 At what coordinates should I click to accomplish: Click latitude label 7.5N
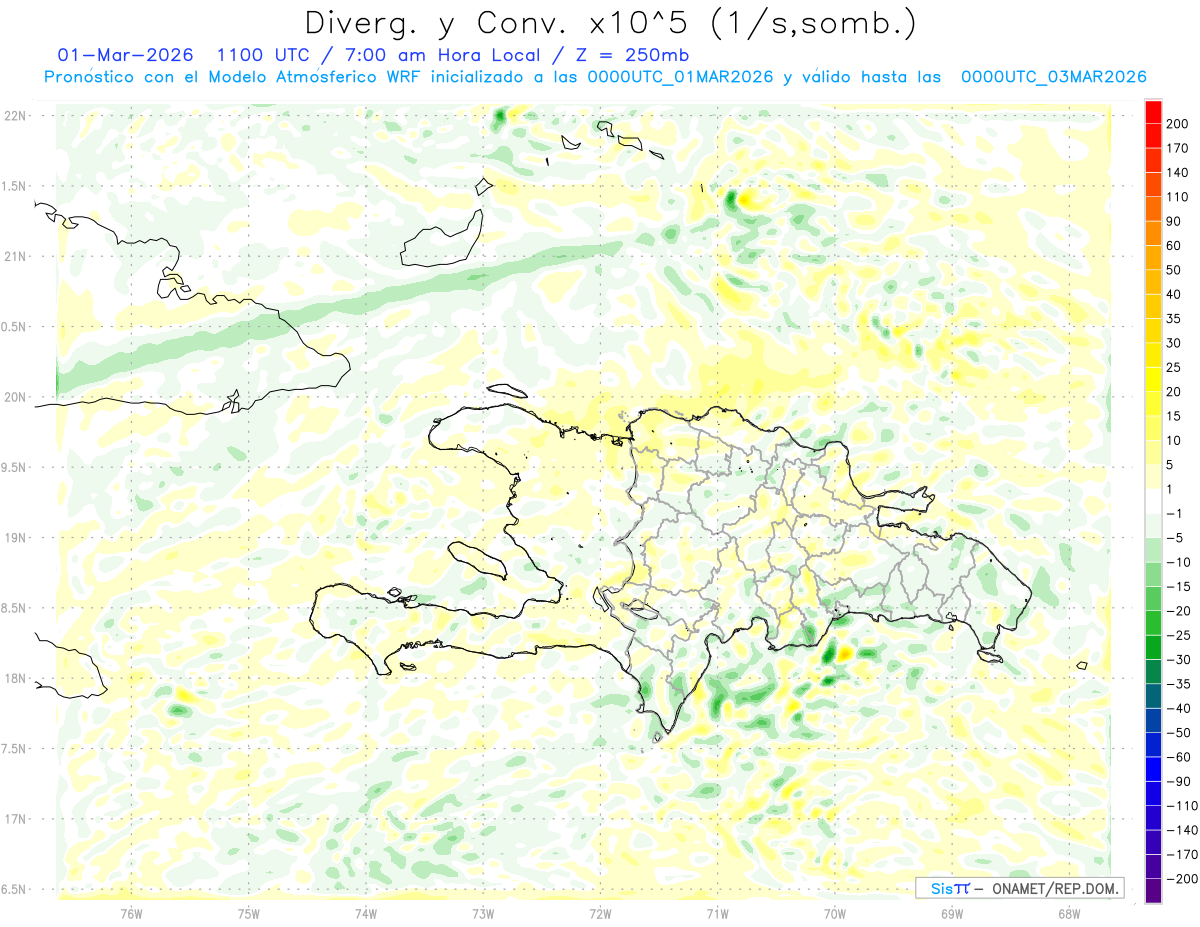tap(15, 749)
